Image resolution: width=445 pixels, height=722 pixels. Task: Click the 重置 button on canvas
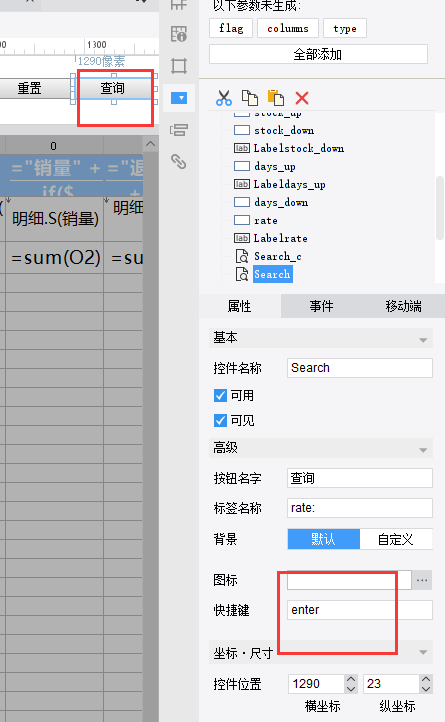(x=35, y=88)
